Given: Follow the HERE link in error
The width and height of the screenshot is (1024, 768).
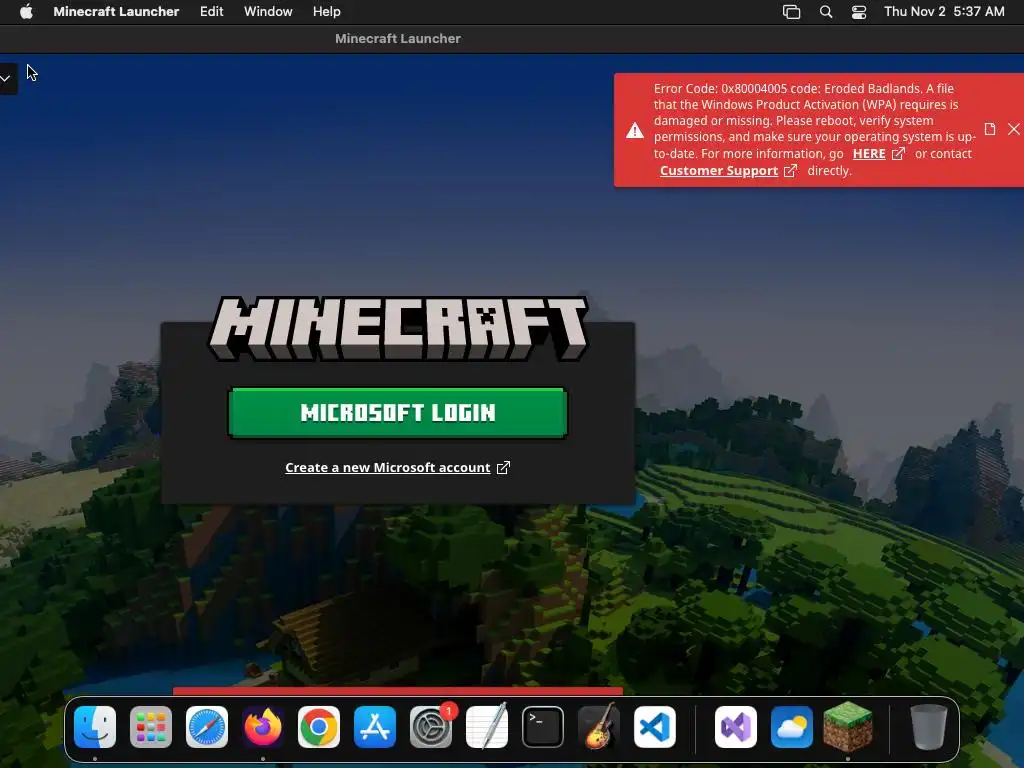Looking at the screenshot, I should click(869, 153).
